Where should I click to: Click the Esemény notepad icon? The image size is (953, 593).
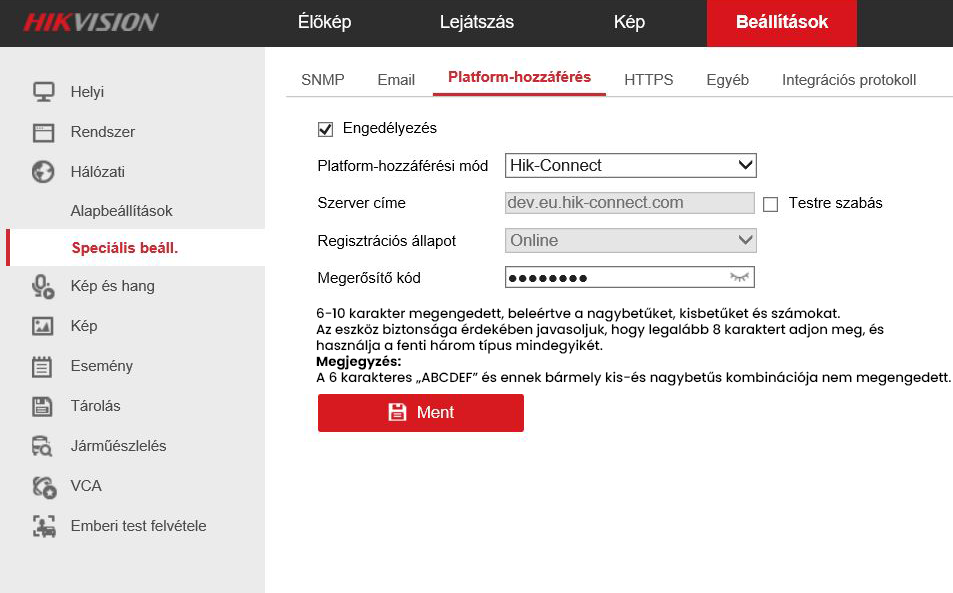[x=42, y=366]
